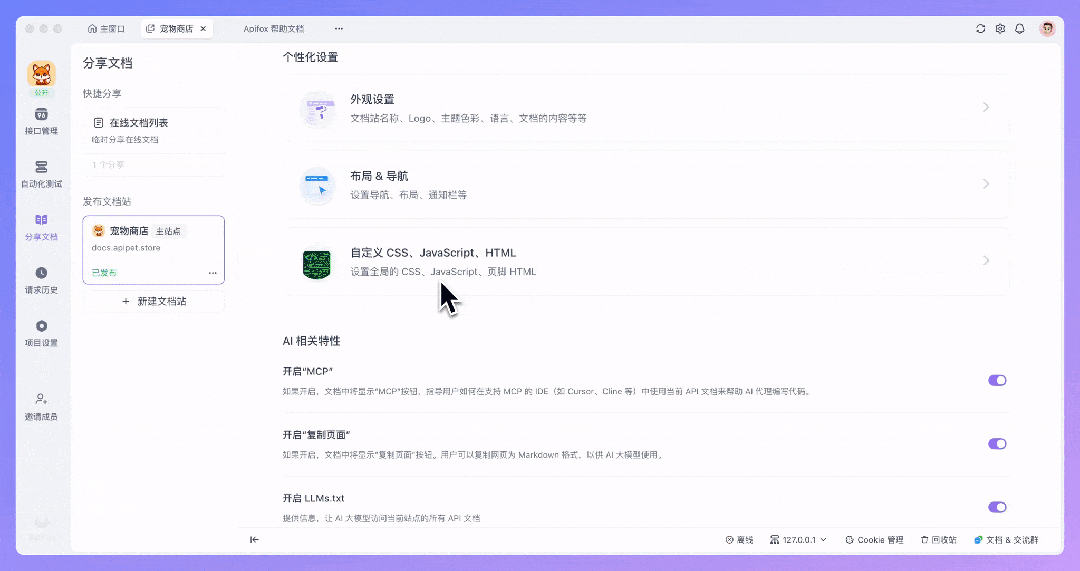1080x571 pixels.
Task: Click docs.apipet.store domain text
Action: click(x=126, y=247)
